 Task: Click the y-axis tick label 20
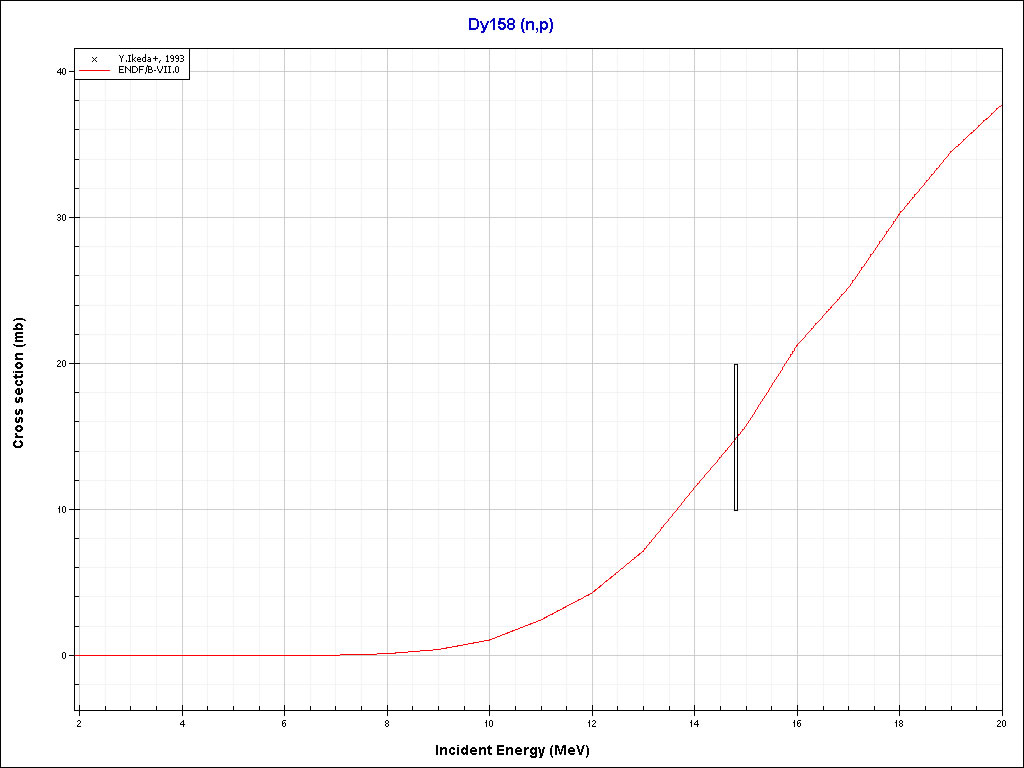point(60,364)
